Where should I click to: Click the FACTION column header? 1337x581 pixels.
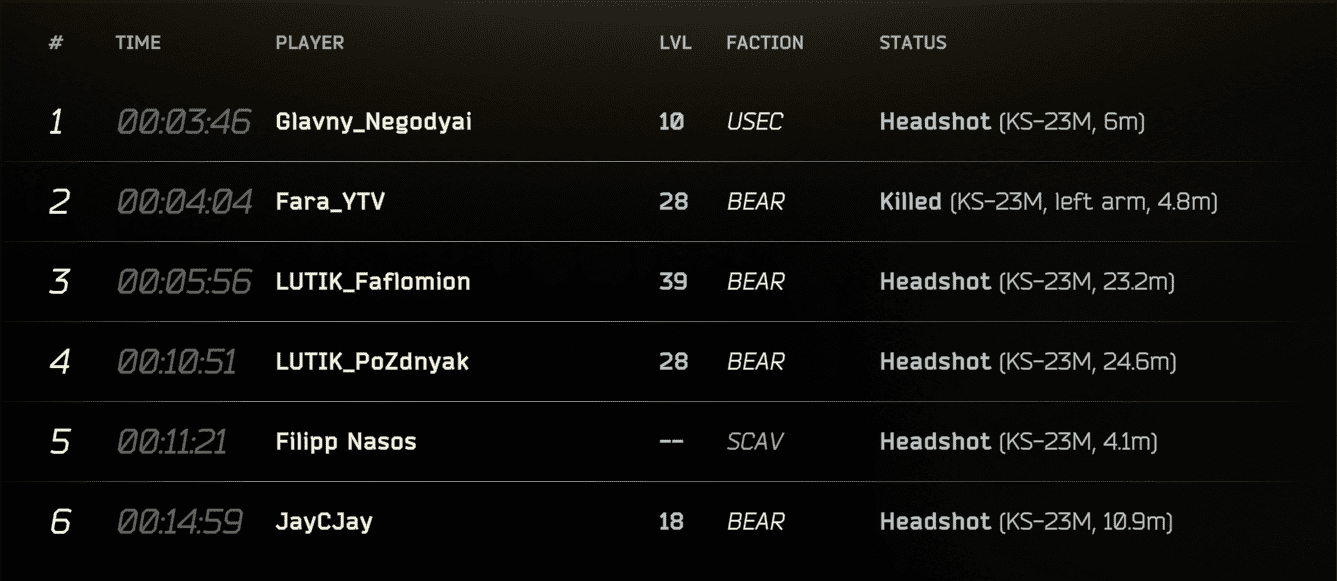point(765,43)
